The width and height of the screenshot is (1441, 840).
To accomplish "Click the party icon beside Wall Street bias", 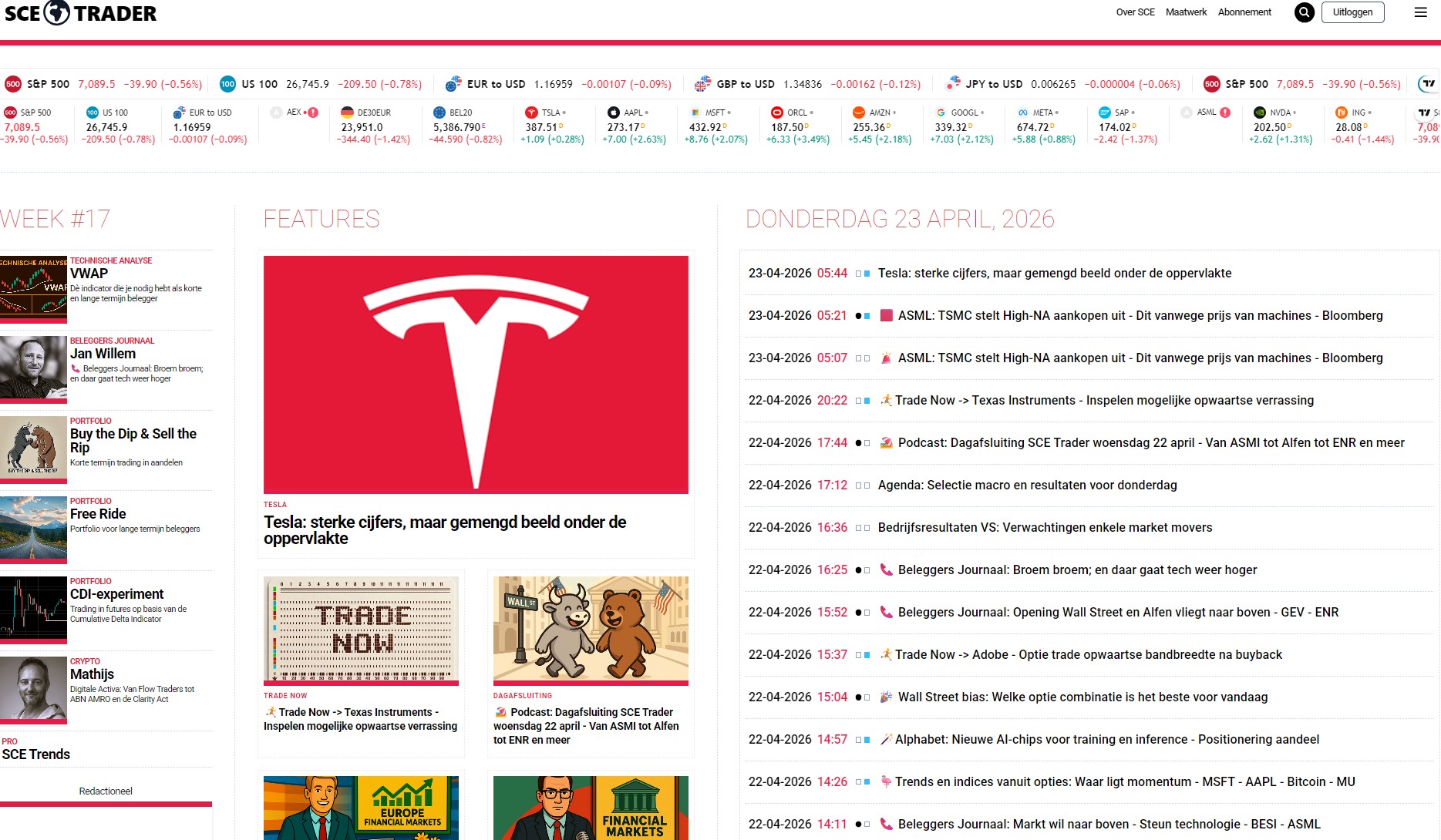I will pos(887,697).
